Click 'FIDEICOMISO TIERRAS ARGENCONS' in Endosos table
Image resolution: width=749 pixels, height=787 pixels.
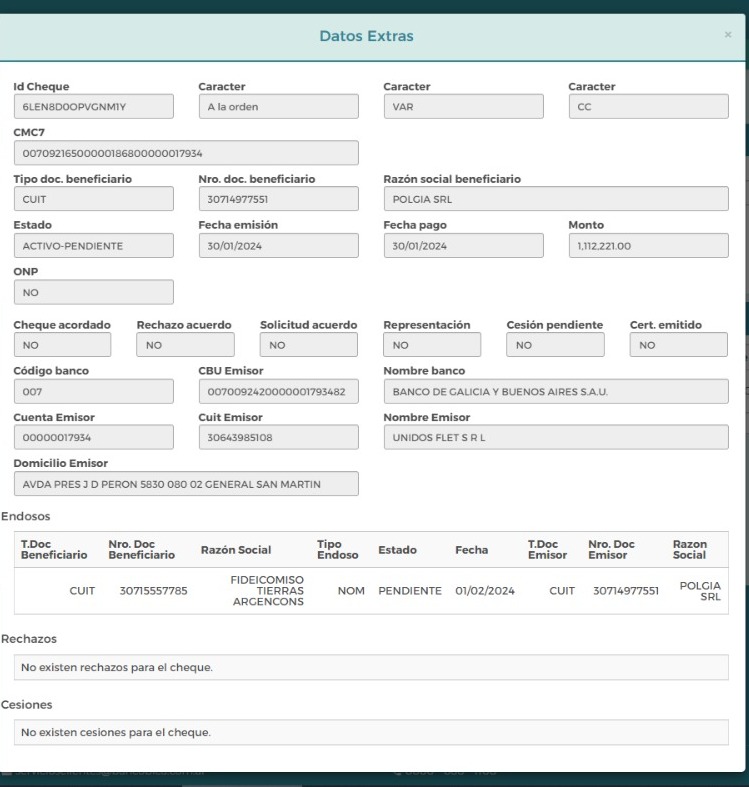tap(267, 591)
